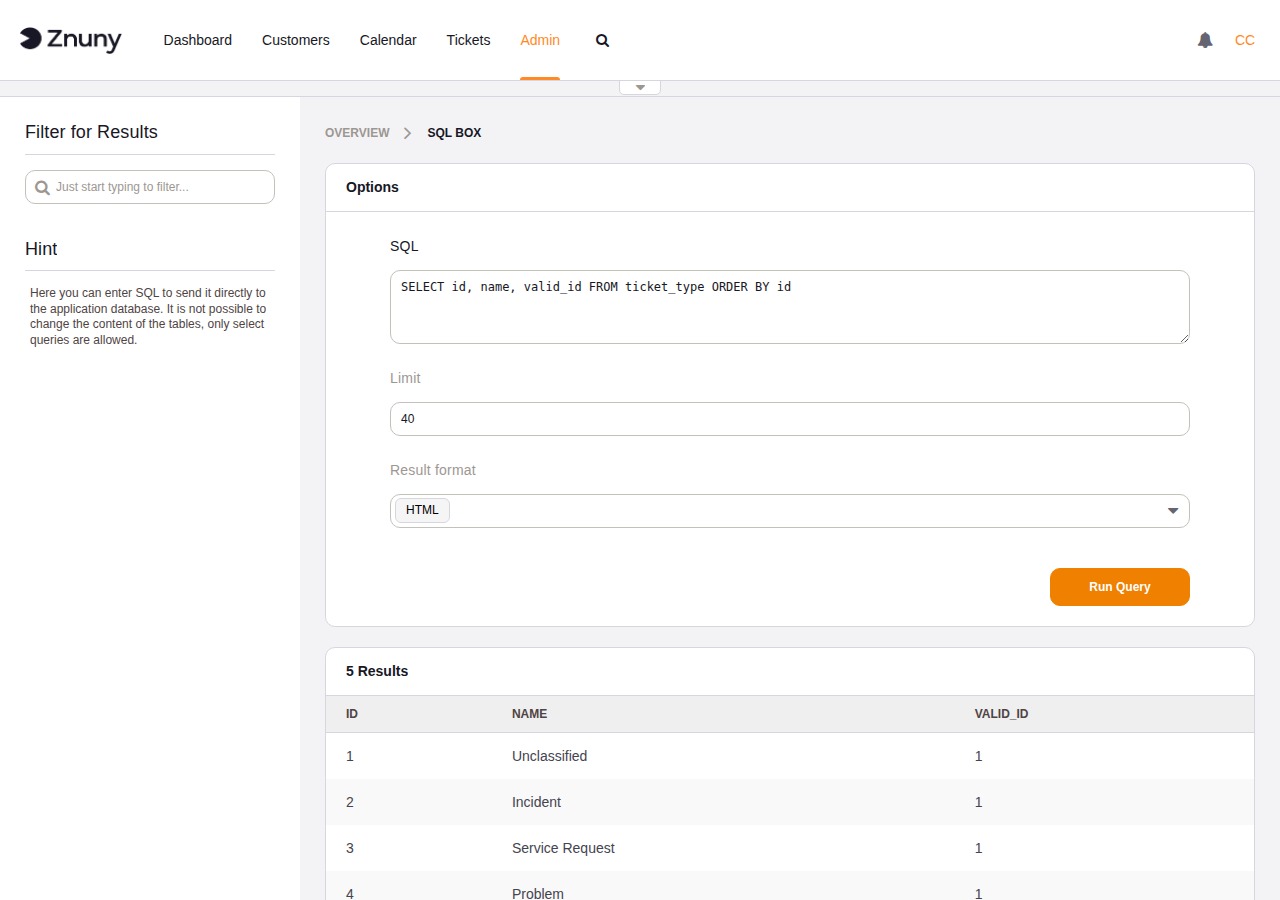Click the Hint heading
The width and height of the screenshot is (1280, 900).
41,249
